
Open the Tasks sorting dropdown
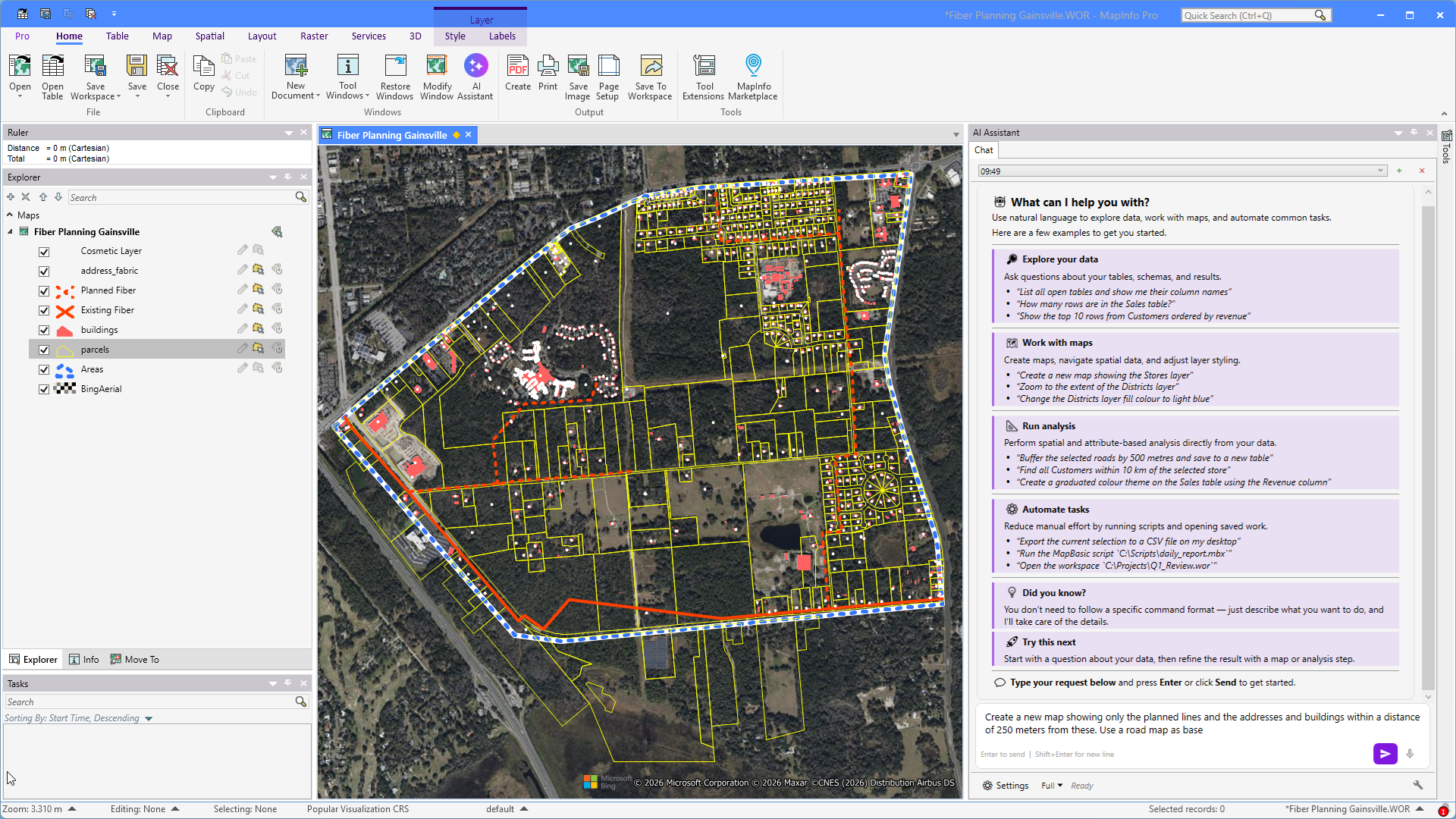[149, 718]
